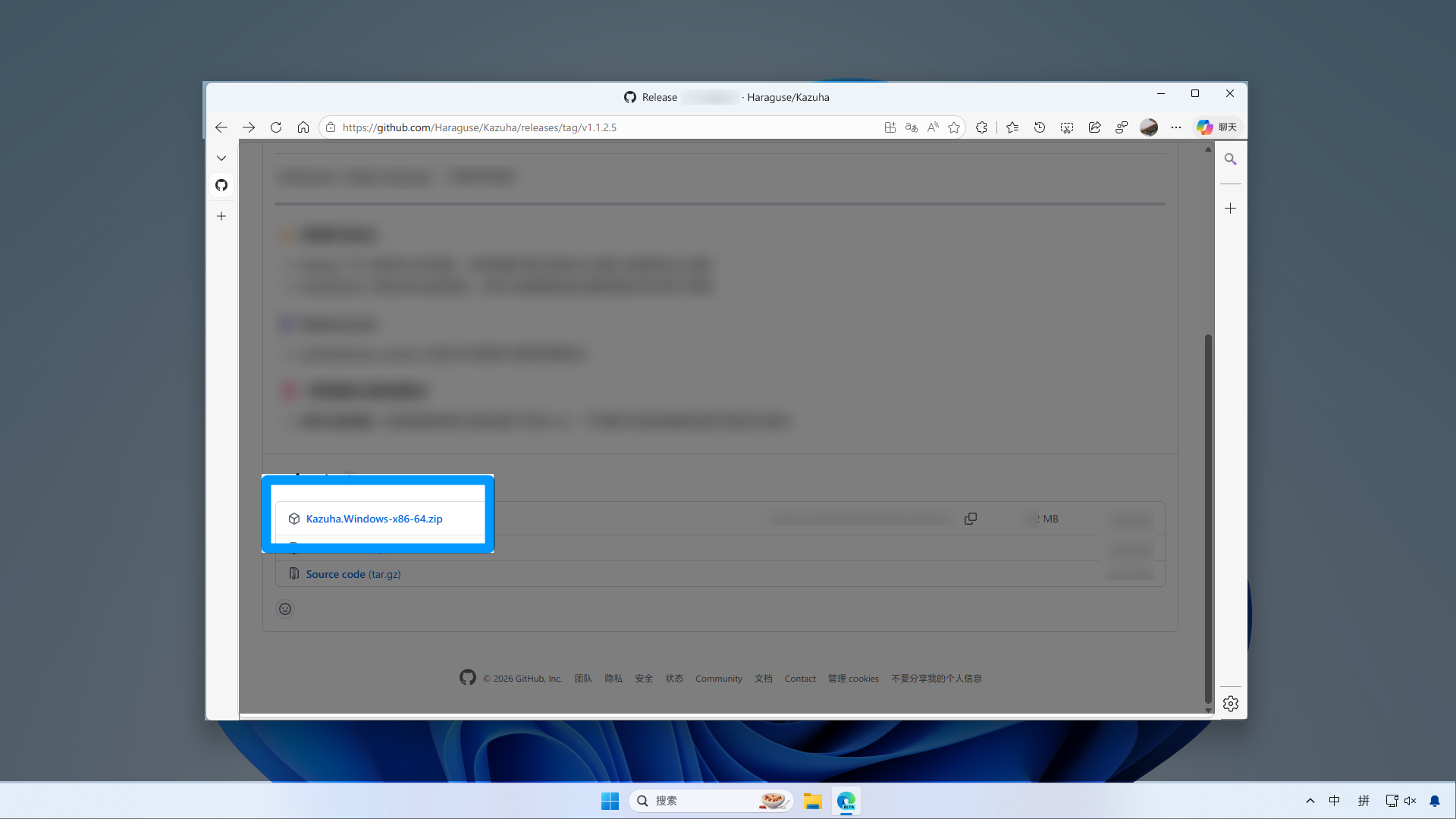Open the Copilot chat button
Image resolution: width=1456 pixels, height=819 pixels.
(1216, 127)
